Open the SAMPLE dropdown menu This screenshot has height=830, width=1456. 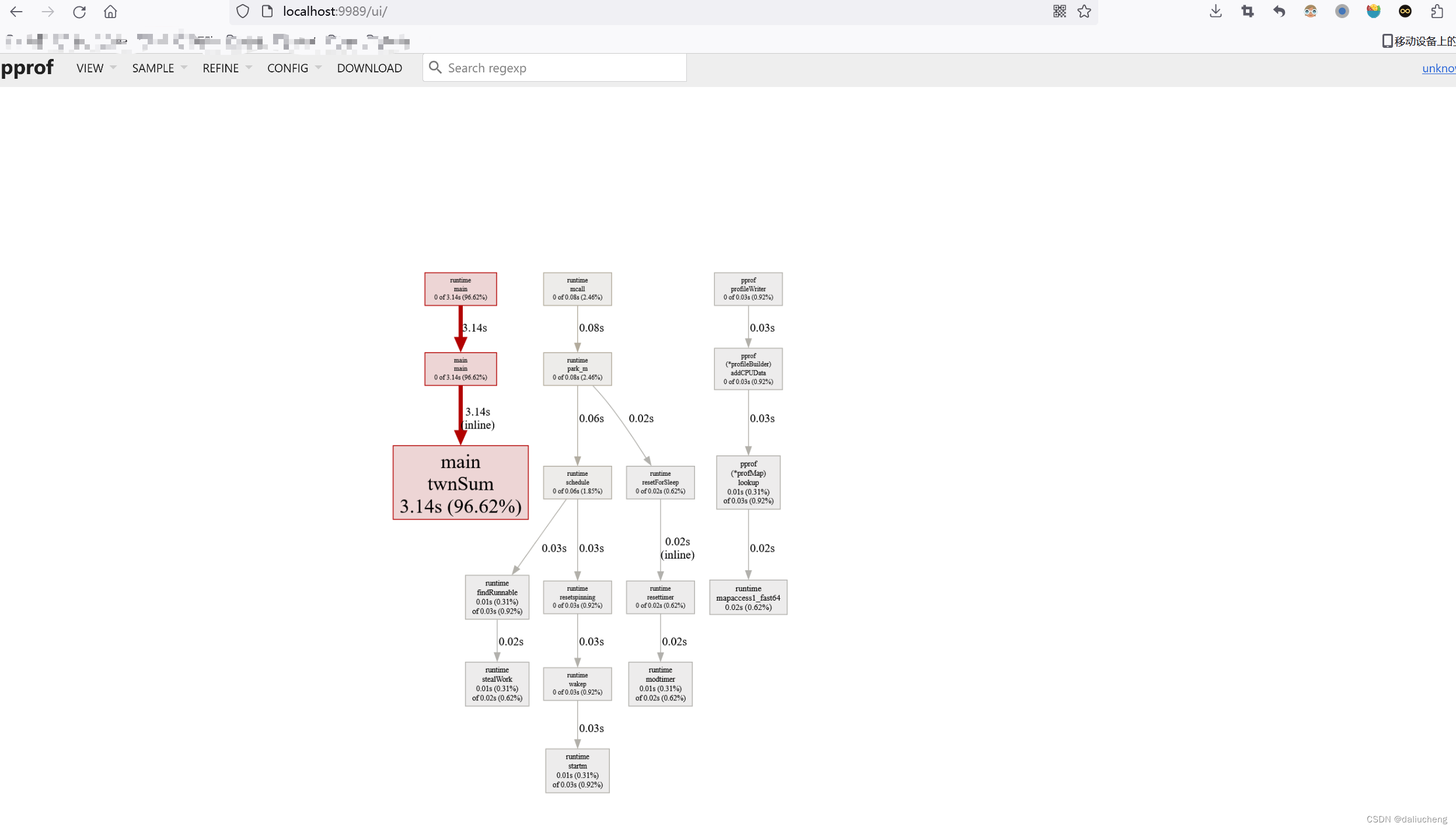click(x=159, y=68)
